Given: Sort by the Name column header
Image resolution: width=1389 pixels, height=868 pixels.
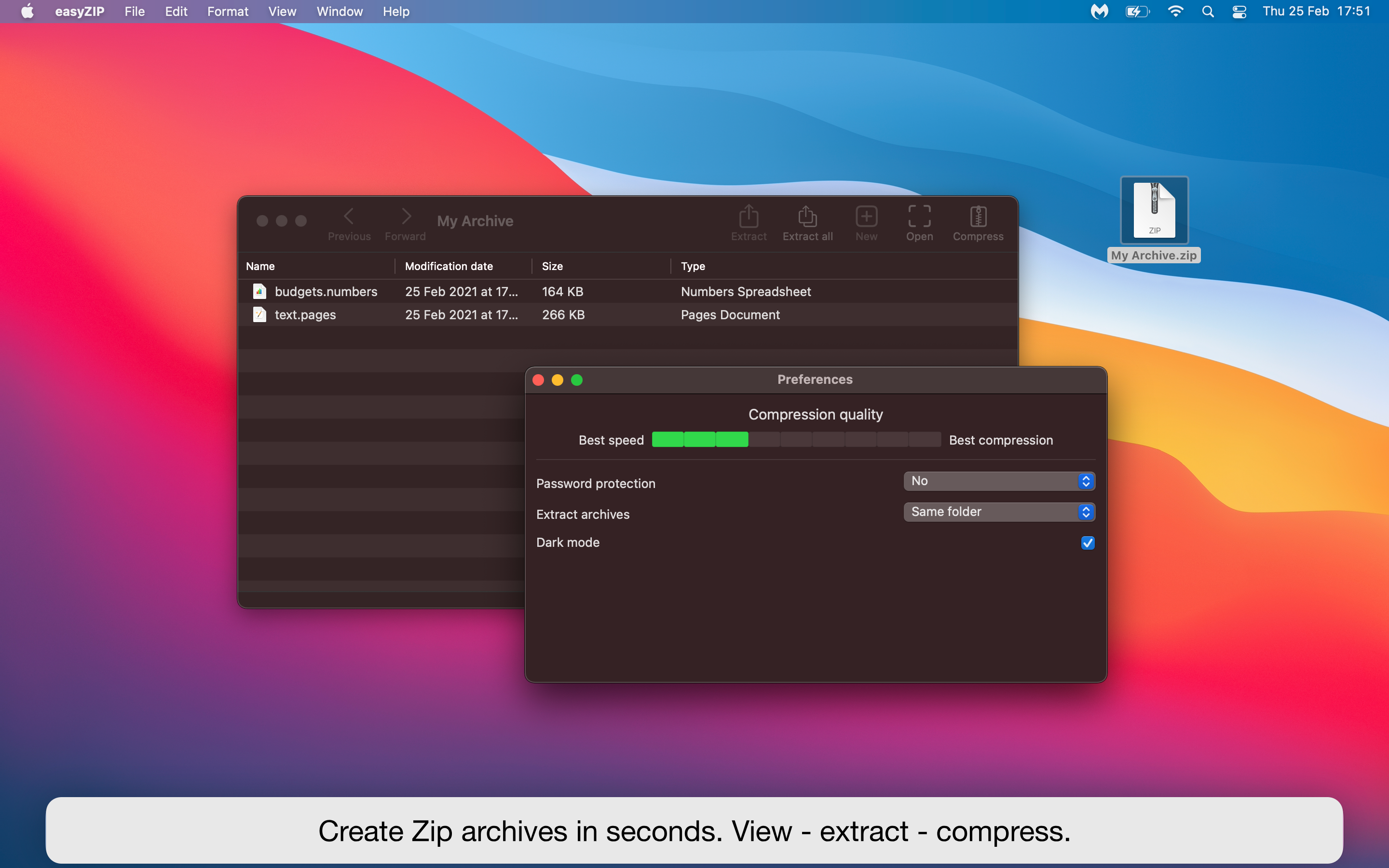Looking at the screenshot, I should click(x=260, y=266).
